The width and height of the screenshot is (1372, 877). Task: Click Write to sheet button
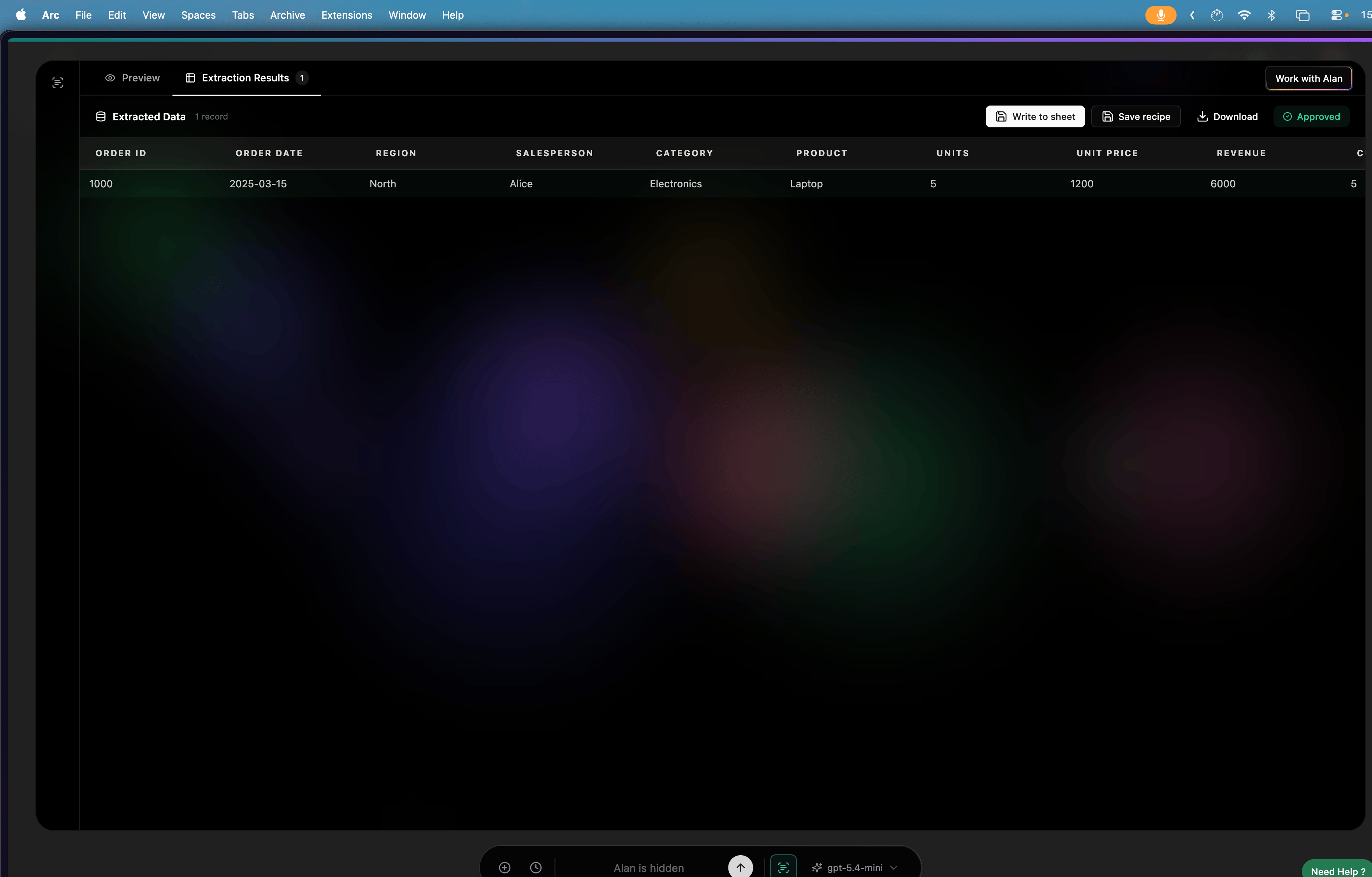pyautogui.click(x=1035, y=116)
